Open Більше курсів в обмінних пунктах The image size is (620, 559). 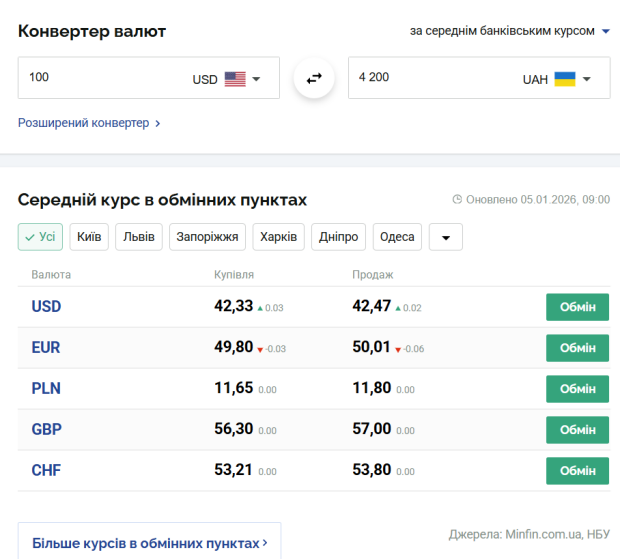(x=149, y=543)
